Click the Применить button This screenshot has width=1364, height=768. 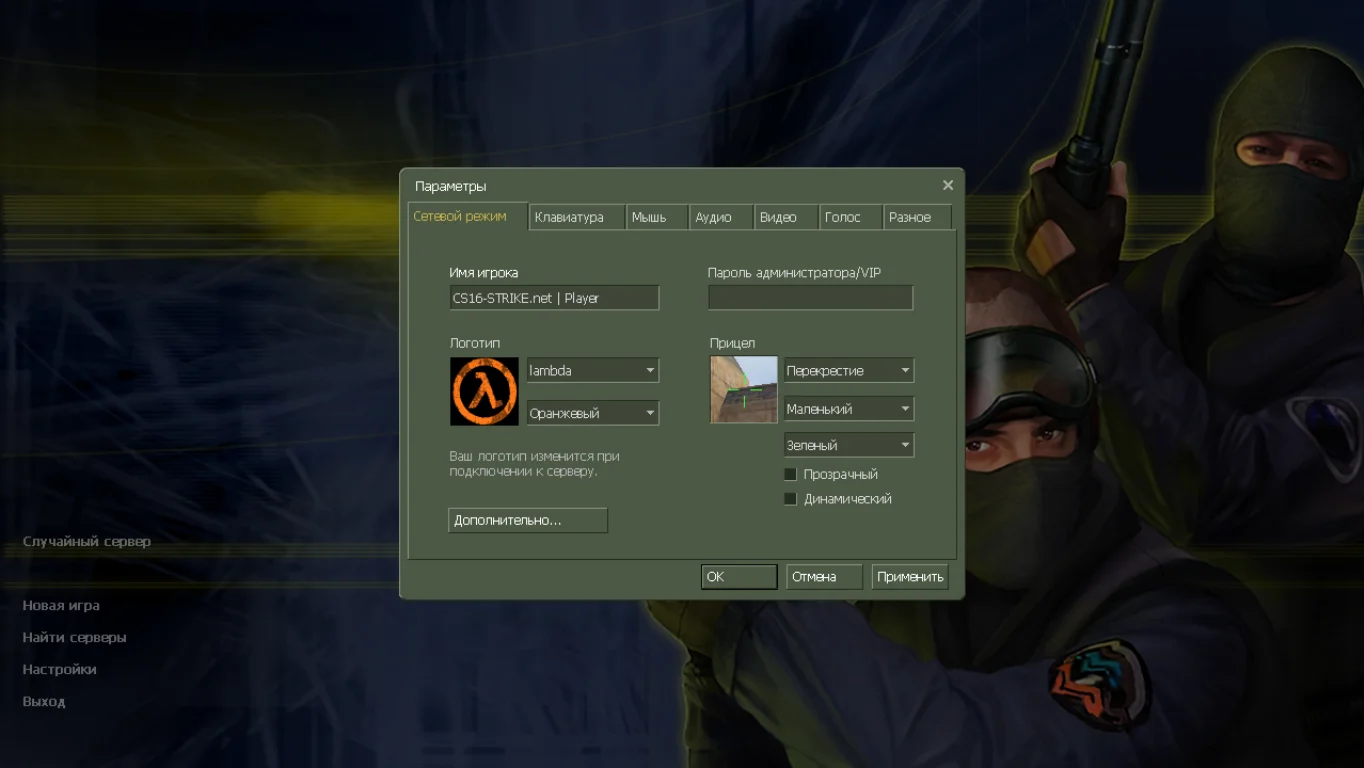[909, 577]
